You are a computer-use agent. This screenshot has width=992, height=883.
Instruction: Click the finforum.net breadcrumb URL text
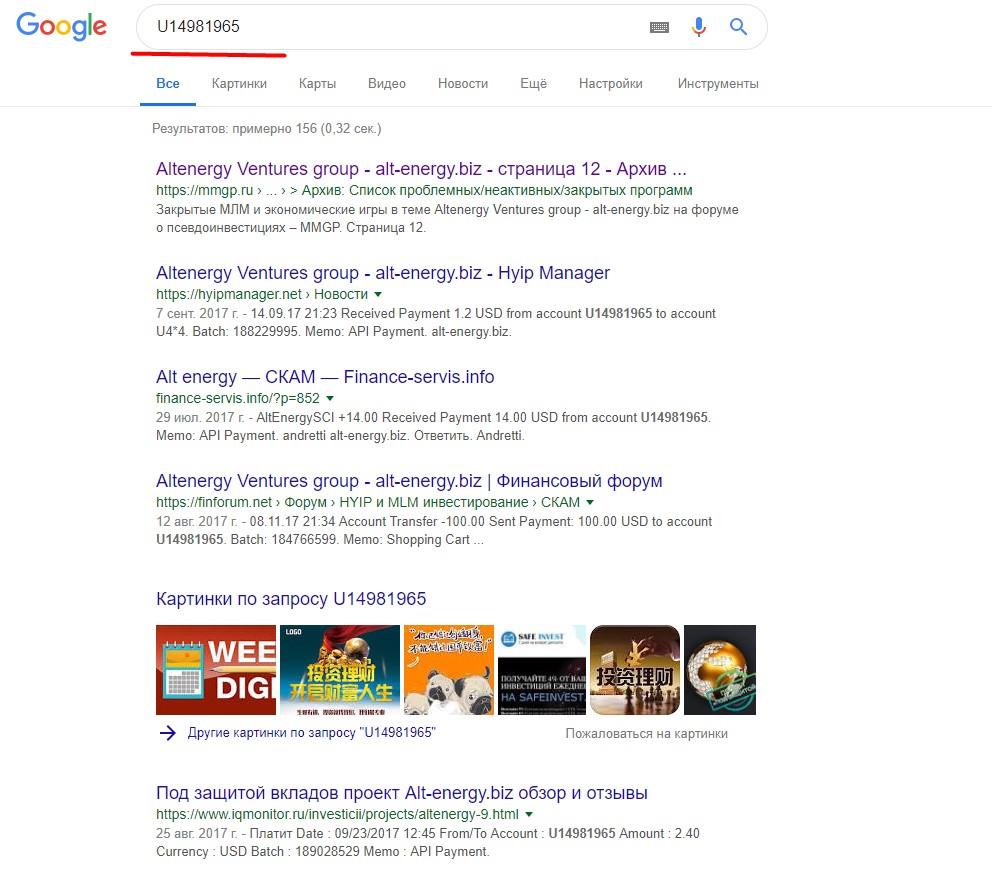pyautogui.click(x=368, y=502)
